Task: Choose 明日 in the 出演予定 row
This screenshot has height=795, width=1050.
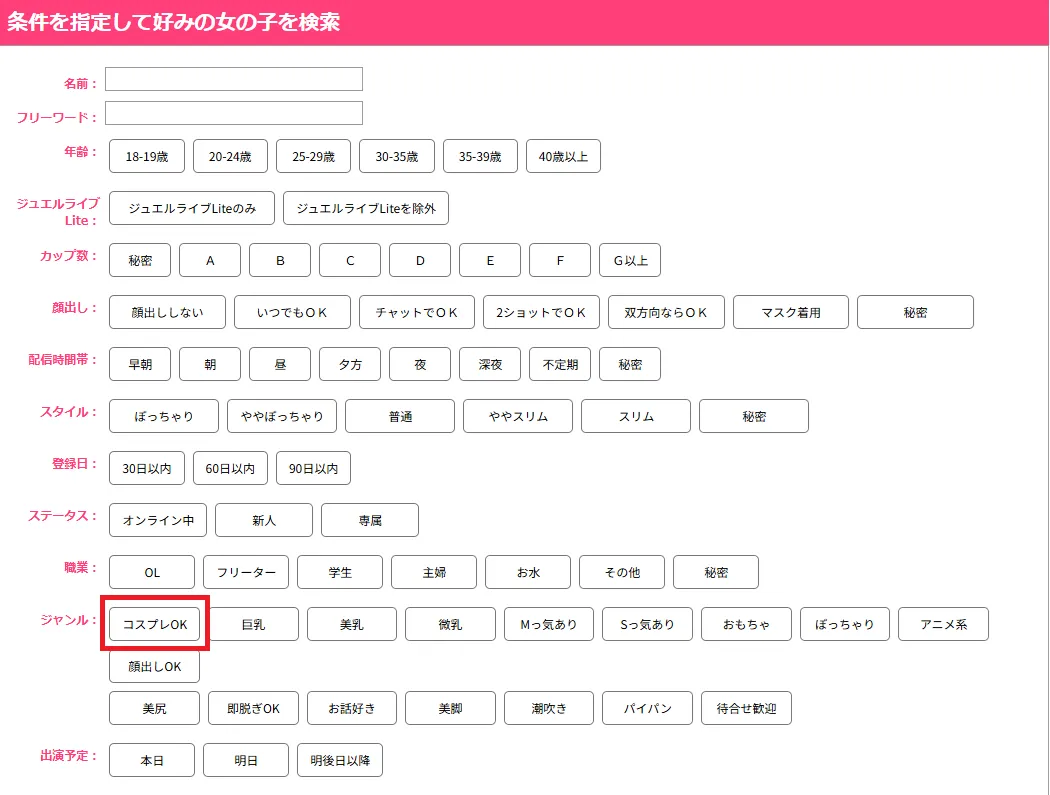Action: (x=246, y=760)
